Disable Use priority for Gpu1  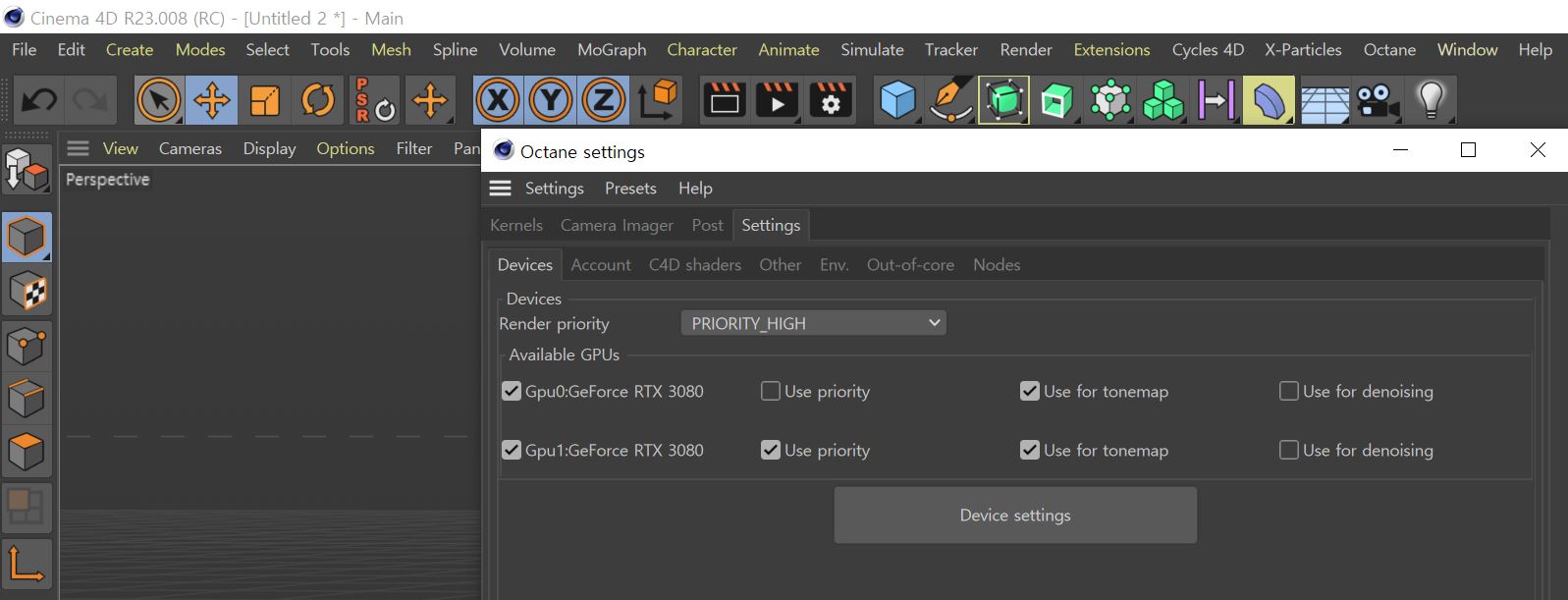pos(771,450)
